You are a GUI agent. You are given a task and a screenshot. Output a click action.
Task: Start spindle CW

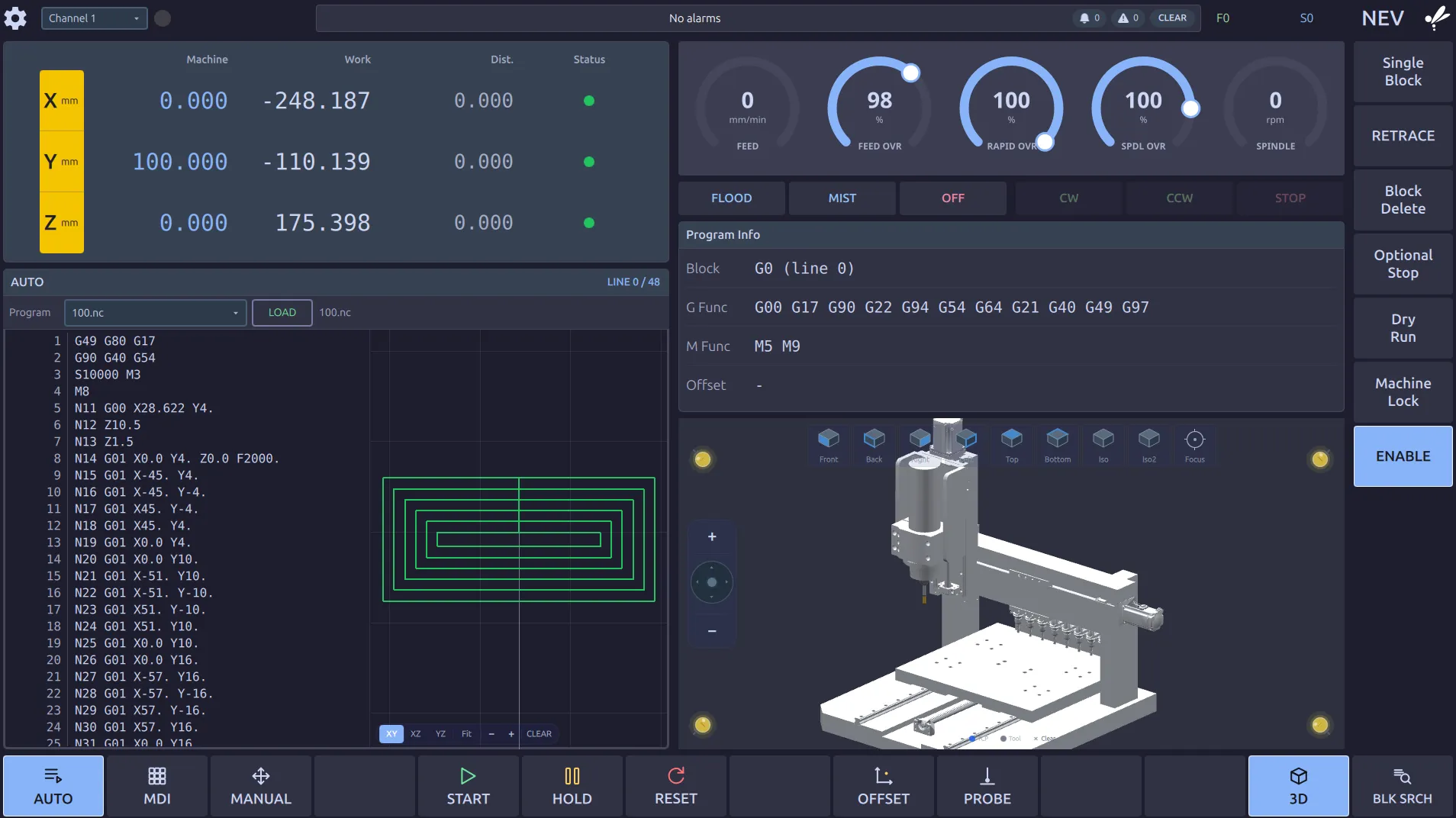click(x=1069, y=198)
